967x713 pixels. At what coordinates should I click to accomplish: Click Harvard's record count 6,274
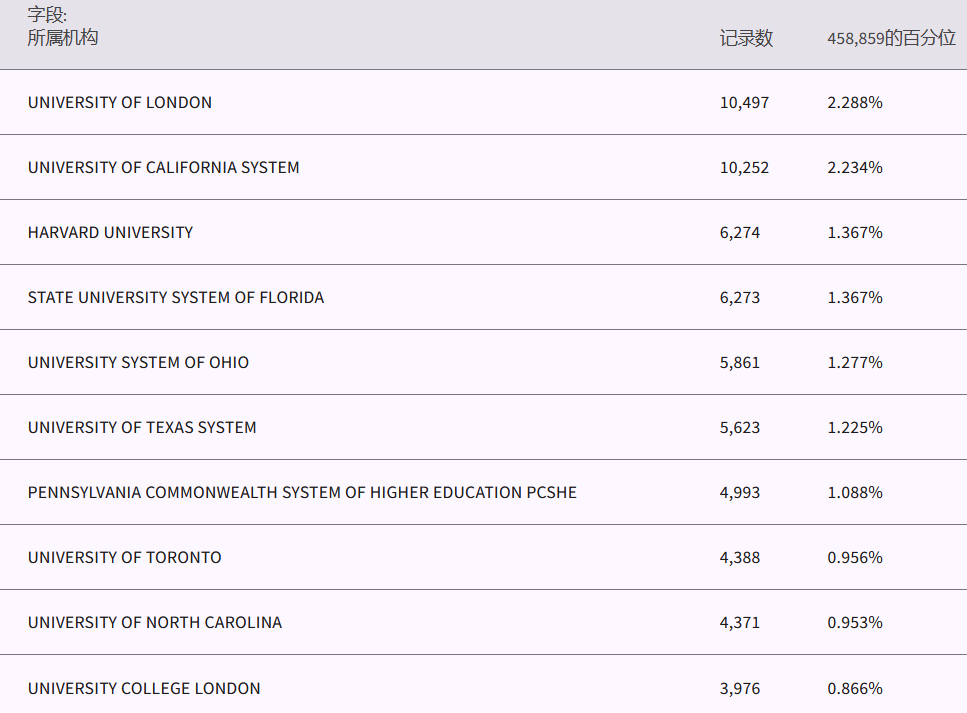click(x=740, y=232)
